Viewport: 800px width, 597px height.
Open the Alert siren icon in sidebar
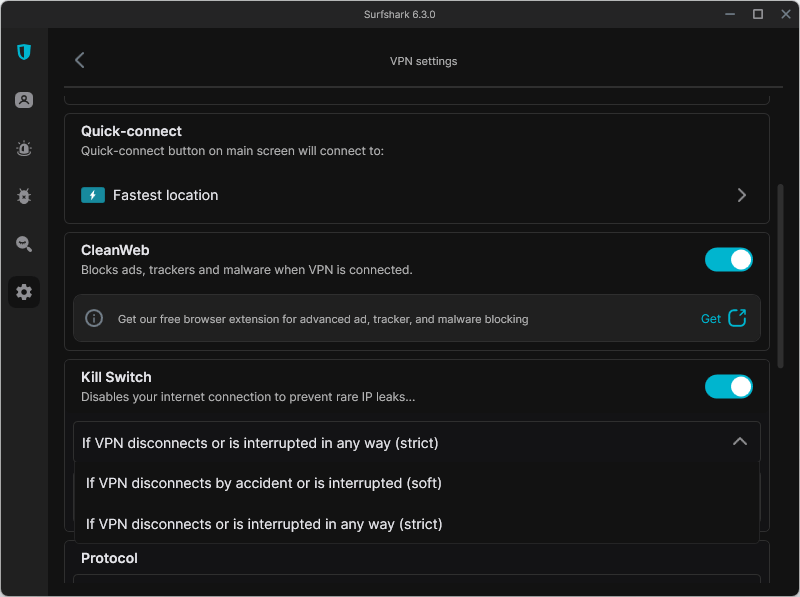24,148
